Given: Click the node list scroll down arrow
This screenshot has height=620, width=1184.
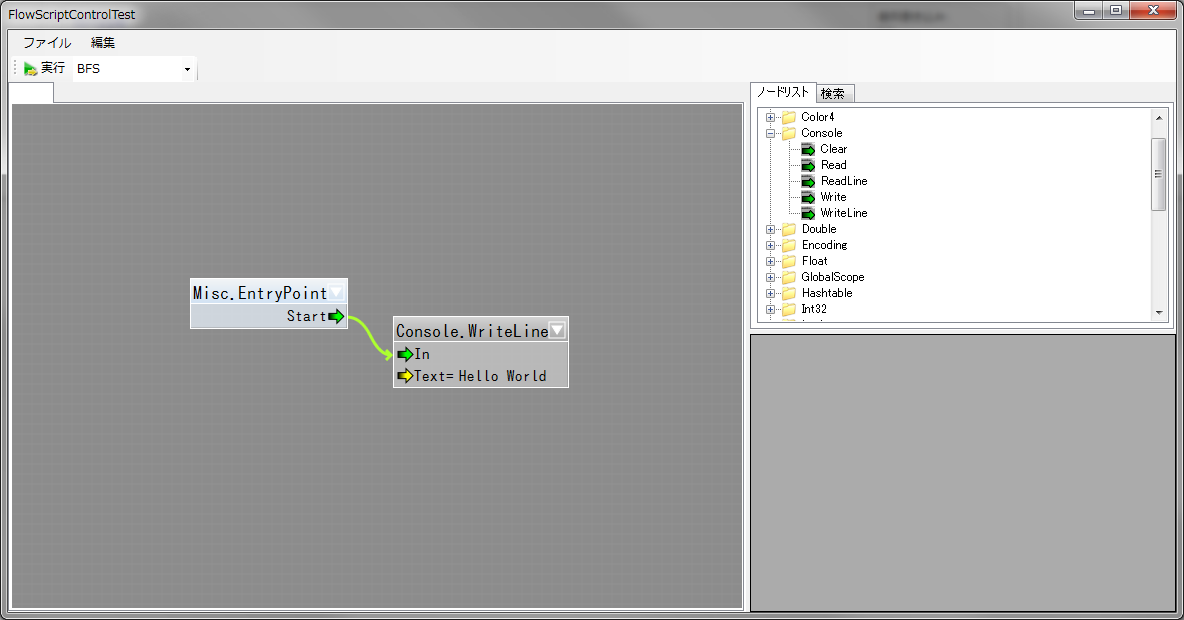Looking at the screenshot, I should [x=1159, y=313].
